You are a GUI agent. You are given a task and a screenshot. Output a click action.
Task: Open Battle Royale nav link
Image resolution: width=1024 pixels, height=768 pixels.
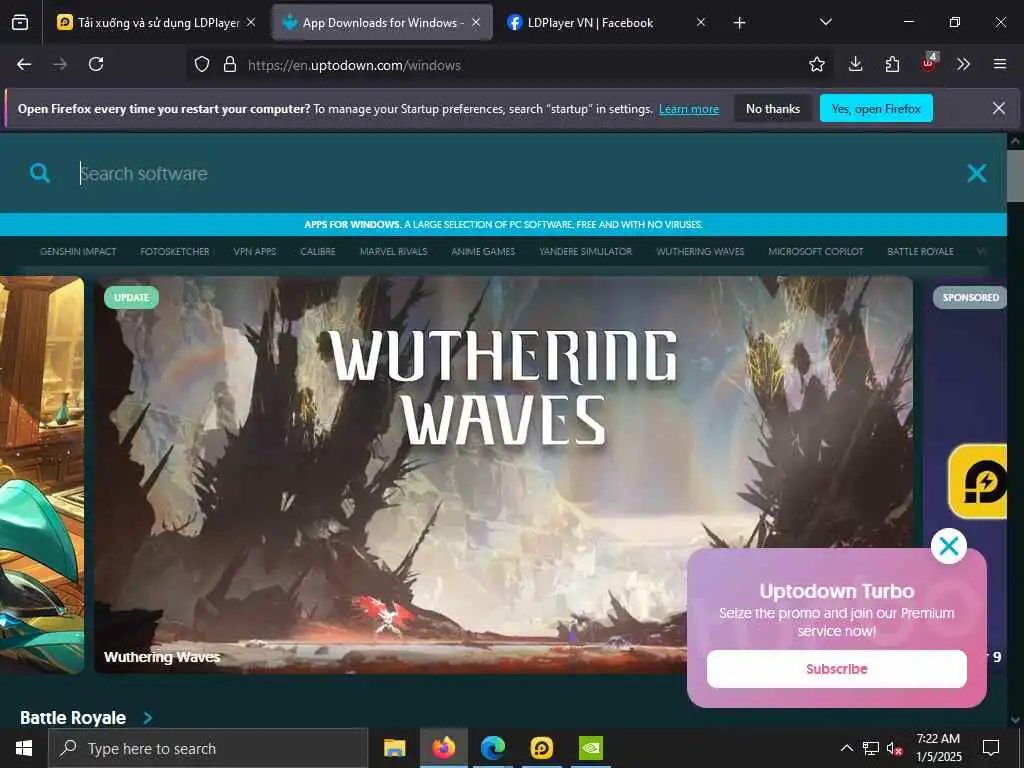tap(920, 251)
